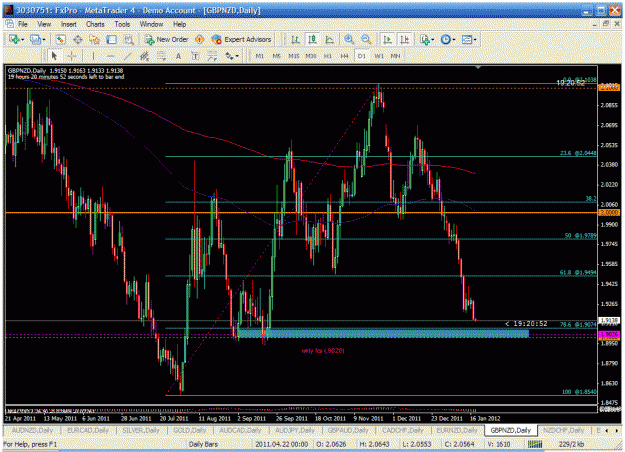Switch to the SILVER,Daily chart tab
This screenshot has width=625, height=452.
point(141,430)
